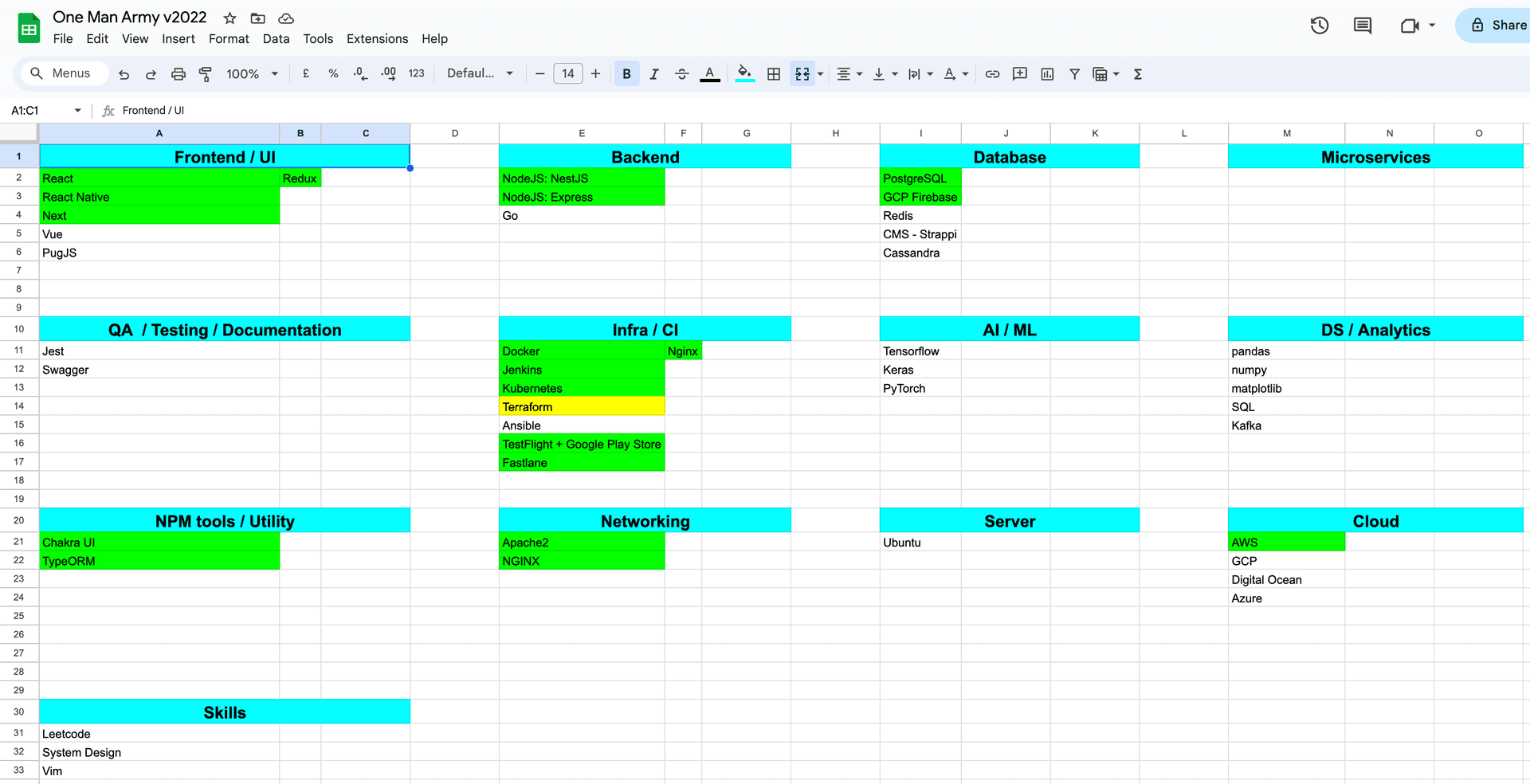This screenshot has height=784, width=1530.
Task: Decrease font size with minus button
Action: click(x=539, y=73)
